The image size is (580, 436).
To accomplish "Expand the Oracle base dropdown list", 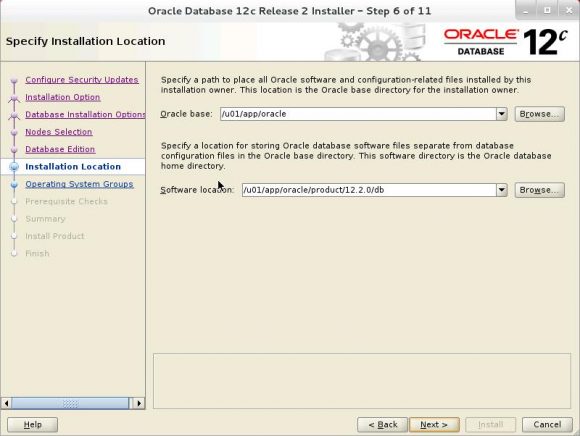I will point(502,114).
